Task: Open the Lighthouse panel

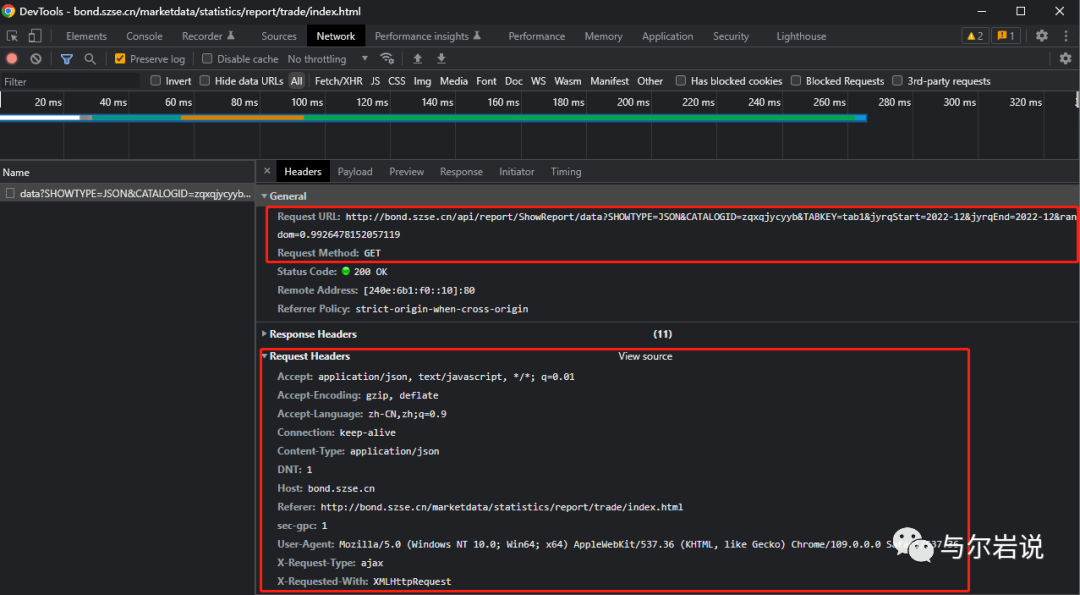Action: click(801, 36)
